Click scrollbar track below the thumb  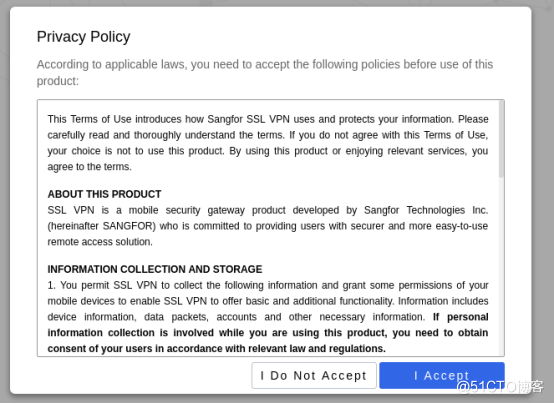pos(501,267)
